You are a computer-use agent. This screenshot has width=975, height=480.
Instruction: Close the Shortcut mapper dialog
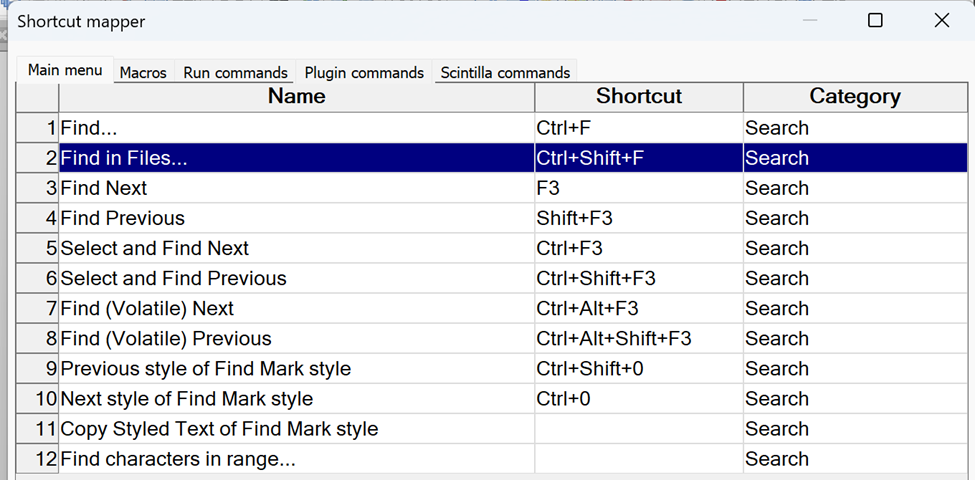click(941, 20)
